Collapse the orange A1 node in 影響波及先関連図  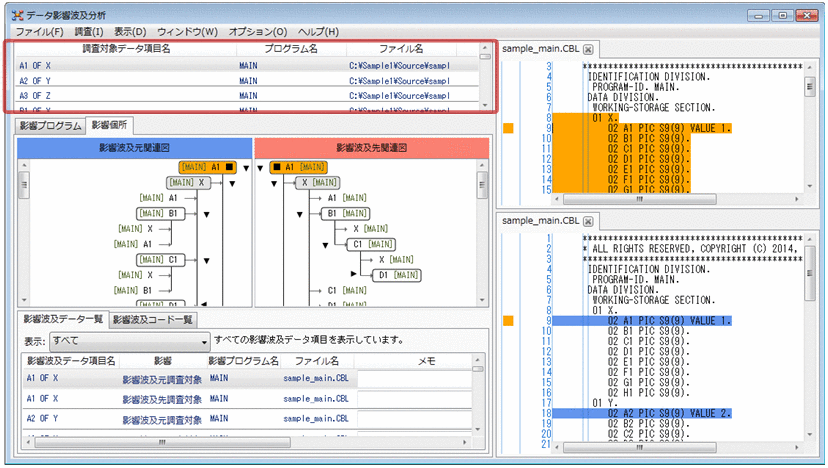[x=260, y=168]
